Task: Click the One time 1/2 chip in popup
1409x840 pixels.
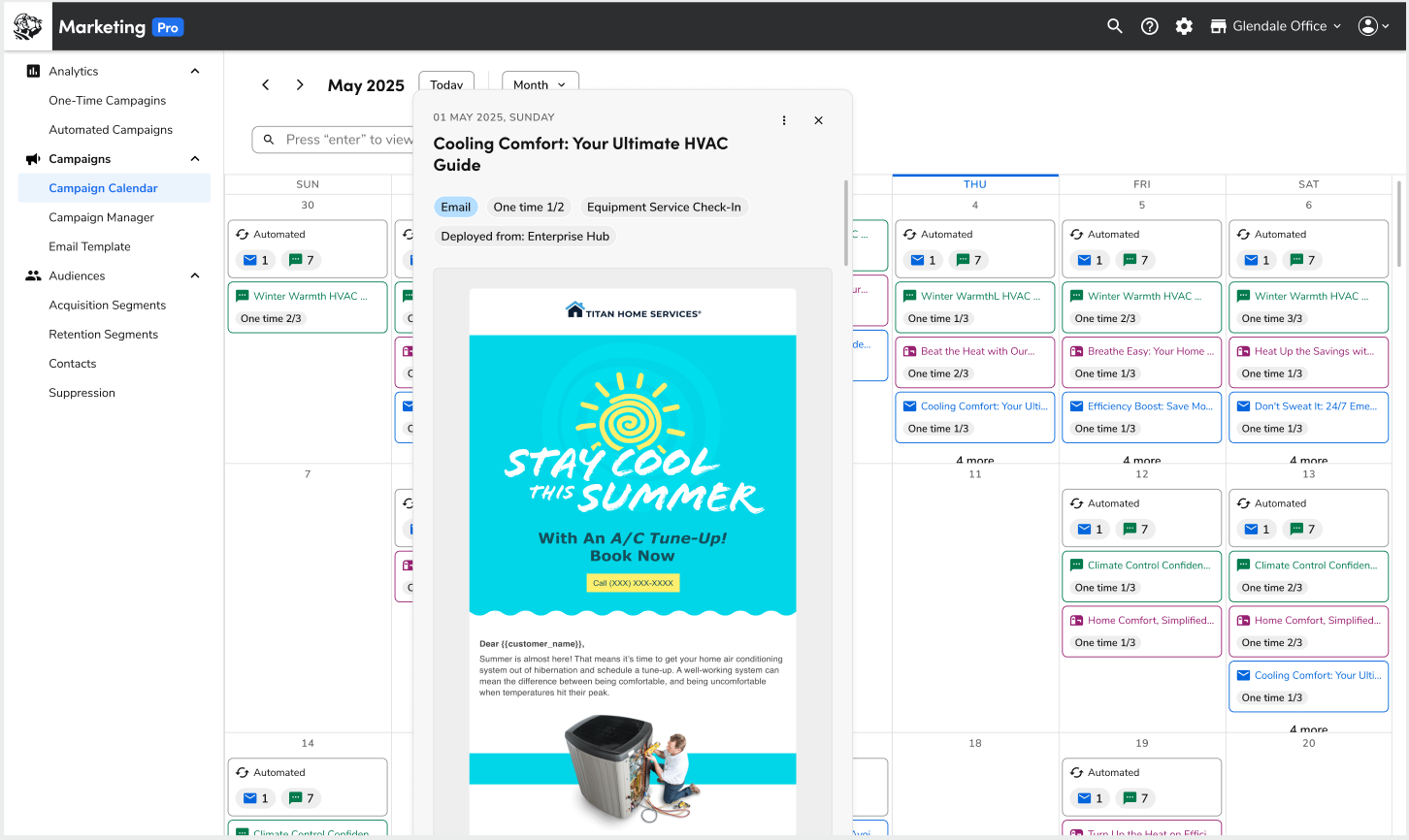Action: click(529, 207)
